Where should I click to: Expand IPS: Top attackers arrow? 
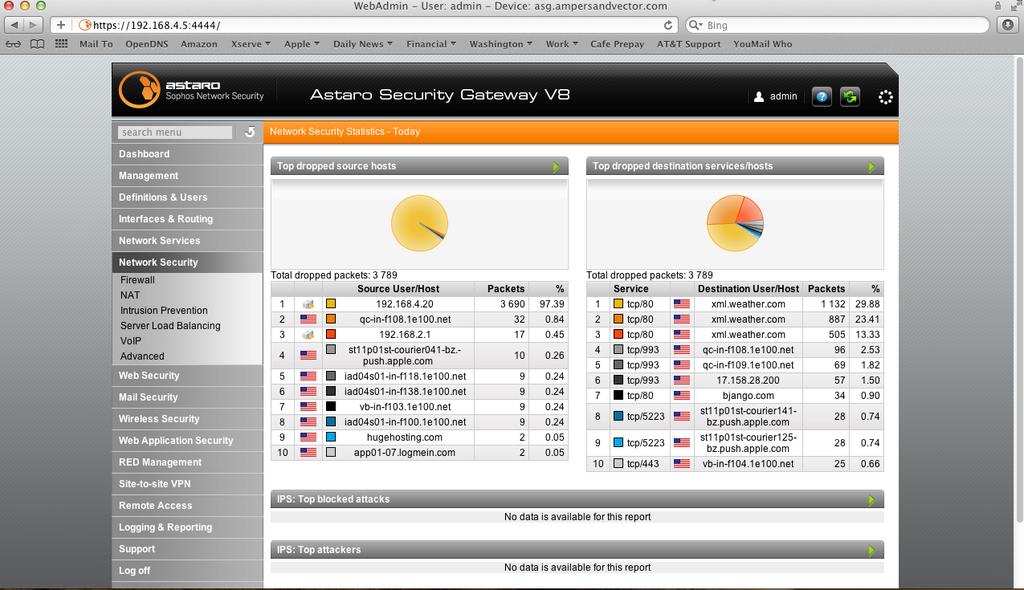coord(871,551)
